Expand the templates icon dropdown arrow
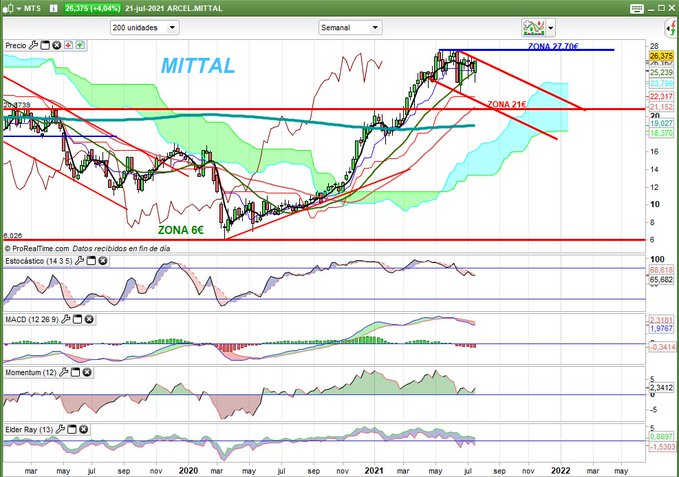 550,28
